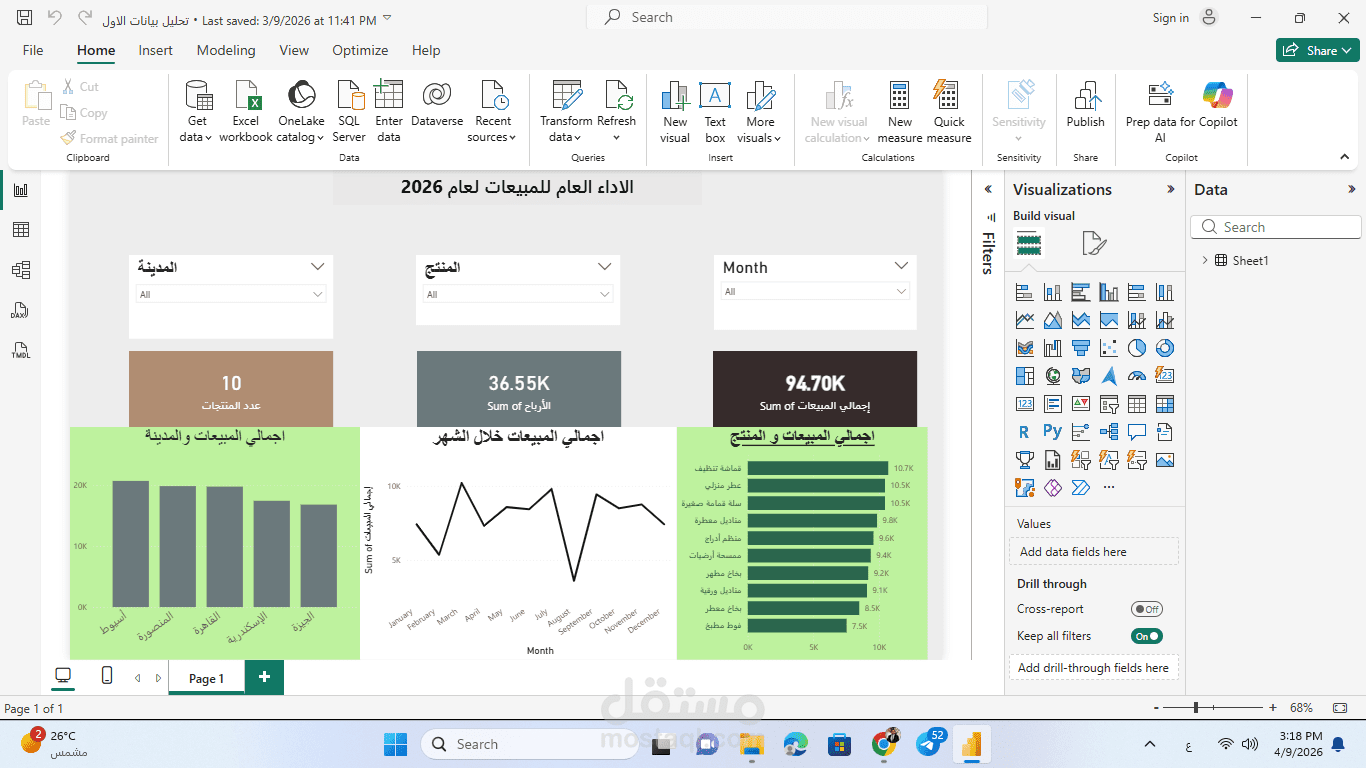Toggle Cross-report drill through off switch
Viewport: 1366px width, 768px height.
point(1146,609)
